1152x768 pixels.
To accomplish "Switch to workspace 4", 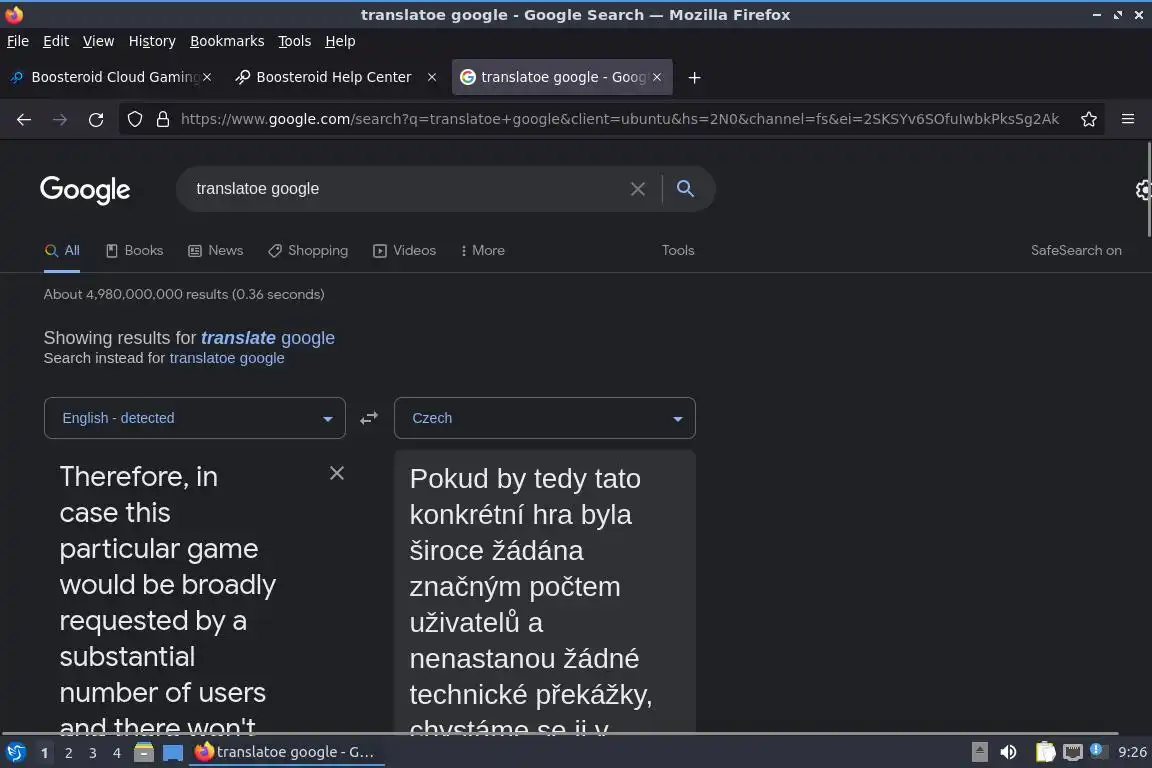I will point(116,753).
